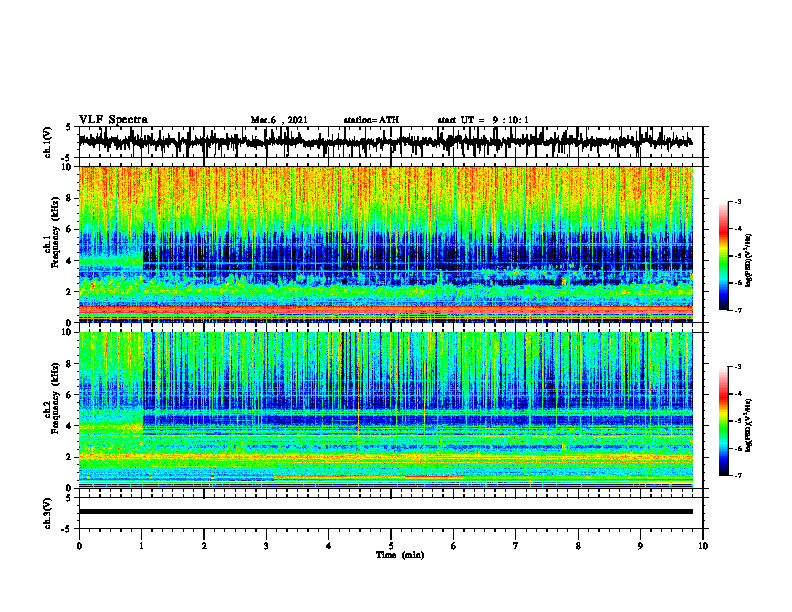792x612 pixels.
Task: Click time axis tick label "9"
Action: tap(640, 546)
